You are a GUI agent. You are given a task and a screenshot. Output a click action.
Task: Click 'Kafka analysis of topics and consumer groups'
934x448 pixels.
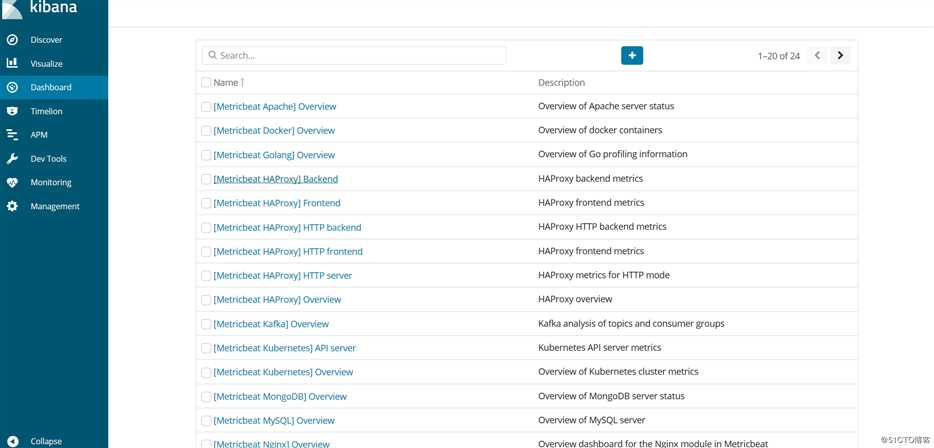(631, 323)
